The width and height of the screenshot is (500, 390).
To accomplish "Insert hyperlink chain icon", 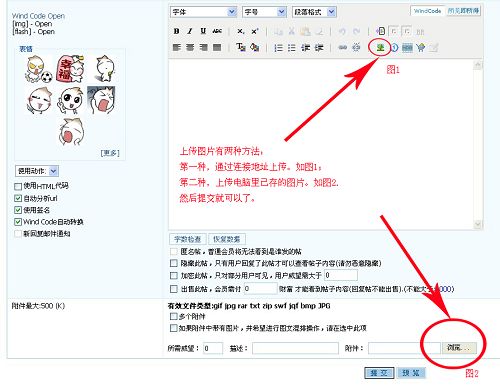I will pos(342,48).
